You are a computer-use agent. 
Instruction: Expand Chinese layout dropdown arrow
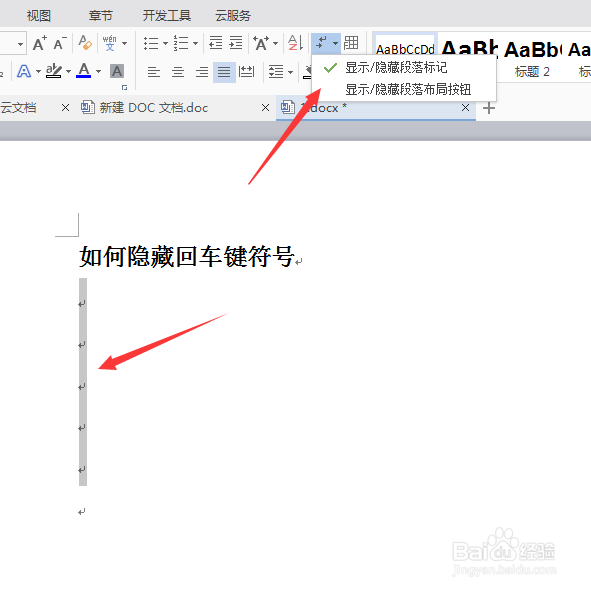tap(276, 43)
